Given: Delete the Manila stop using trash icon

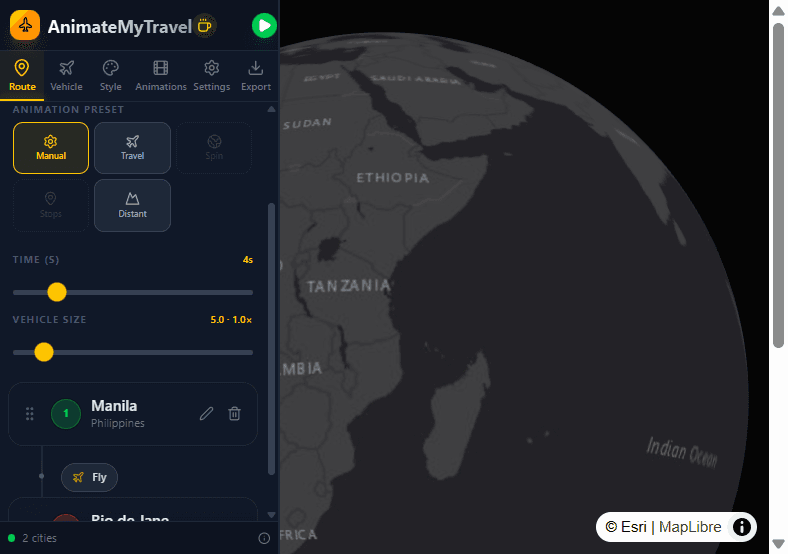Looking at the screenshot, I should click(234, 413).
